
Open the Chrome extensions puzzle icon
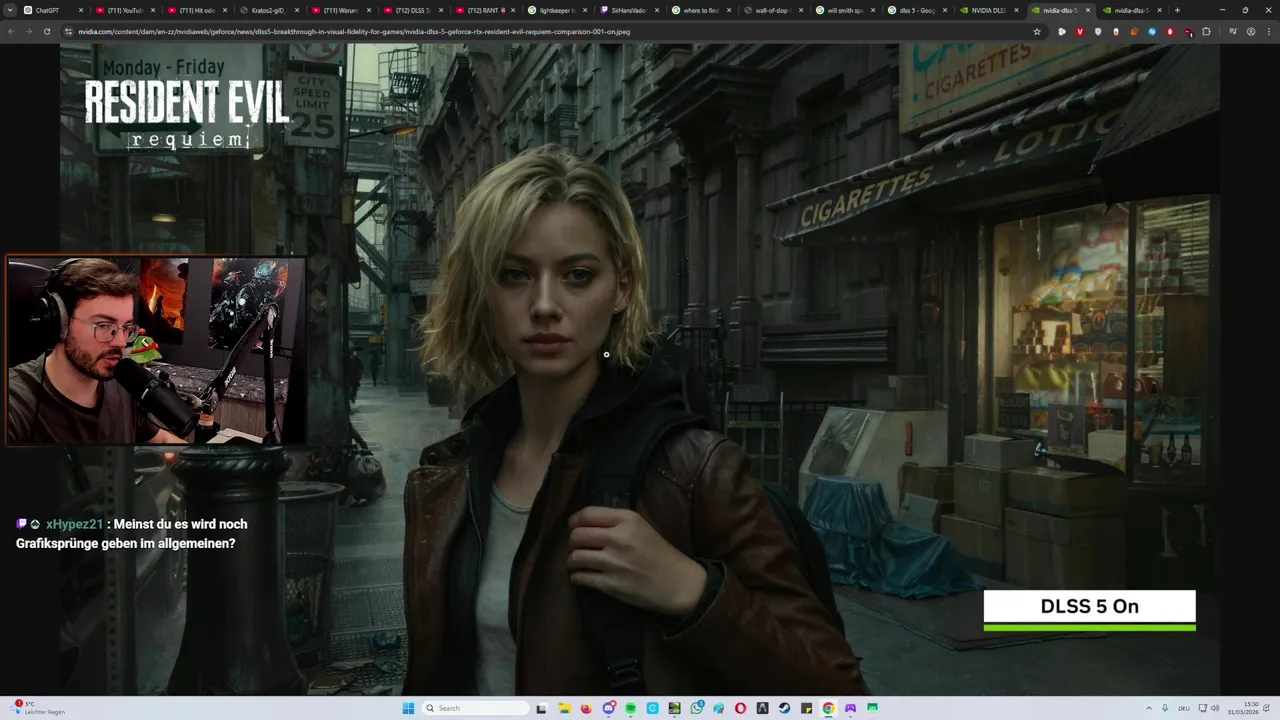tap(1206, 31)
